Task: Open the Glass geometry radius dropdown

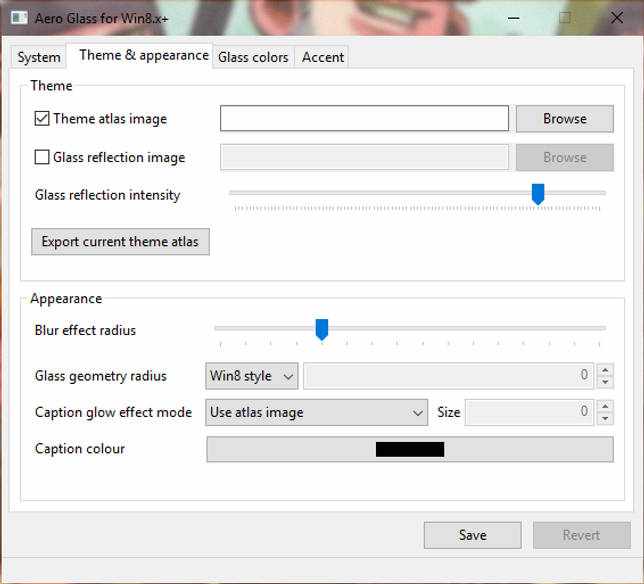Action: 252,375
